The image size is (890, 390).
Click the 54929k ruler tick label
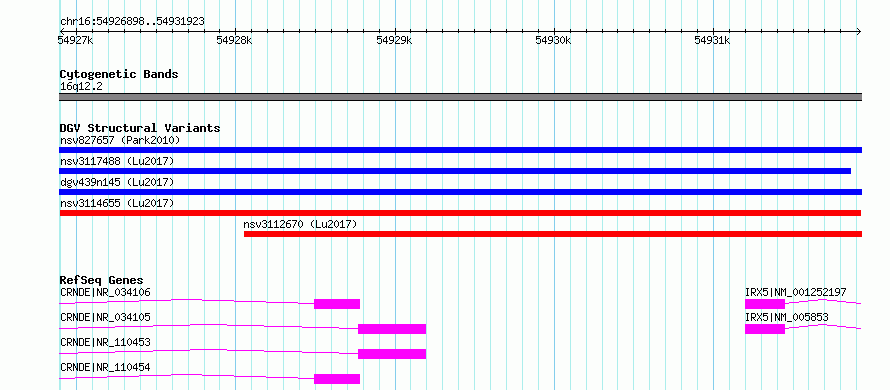click(394, 41)
